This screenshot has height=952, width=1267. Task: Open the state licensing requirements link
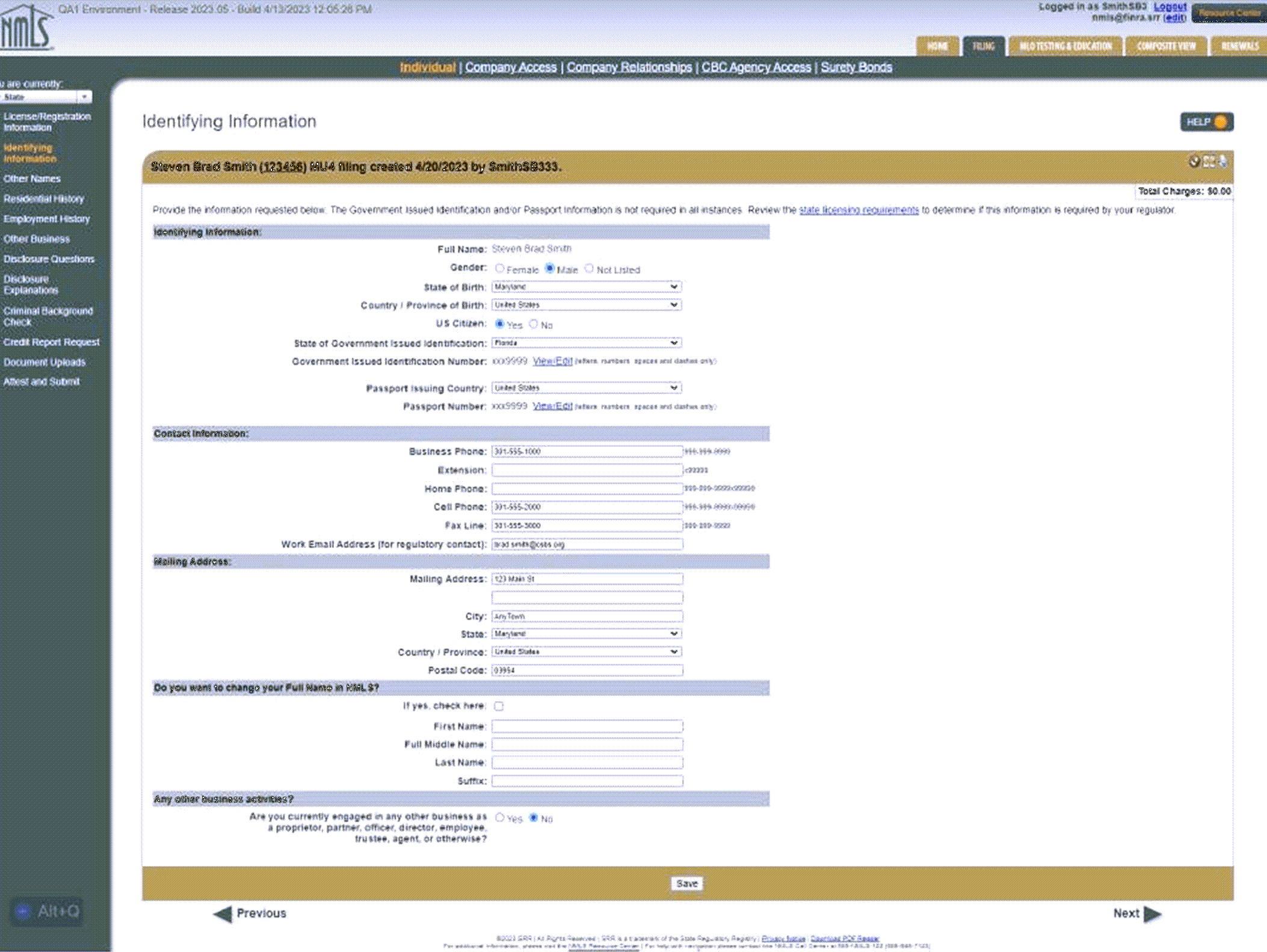pos(859,210)
